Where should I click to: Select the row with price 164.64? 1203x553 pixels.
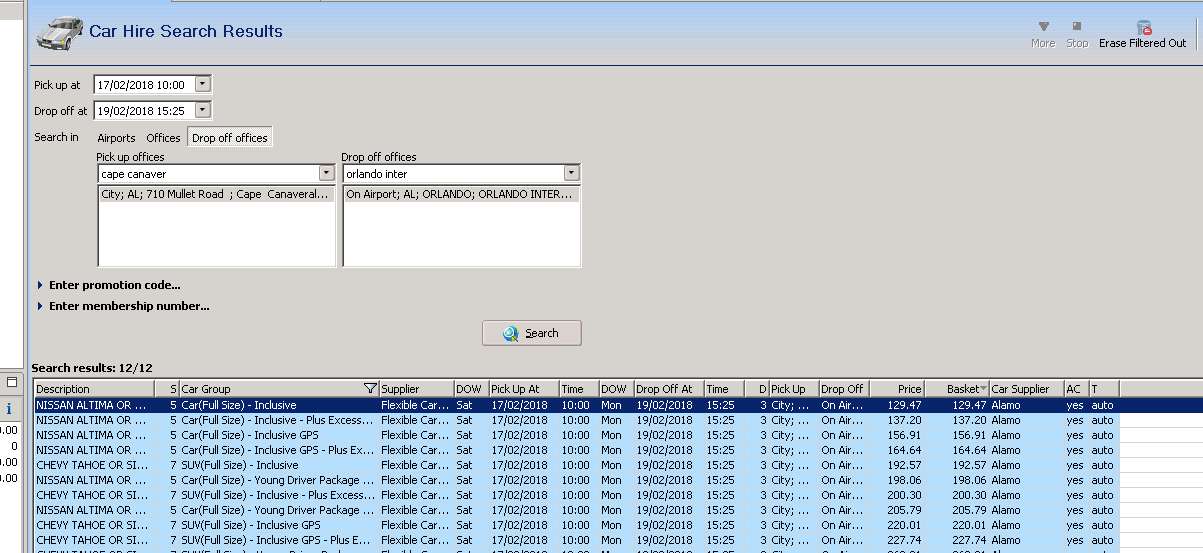pos(575,450)
